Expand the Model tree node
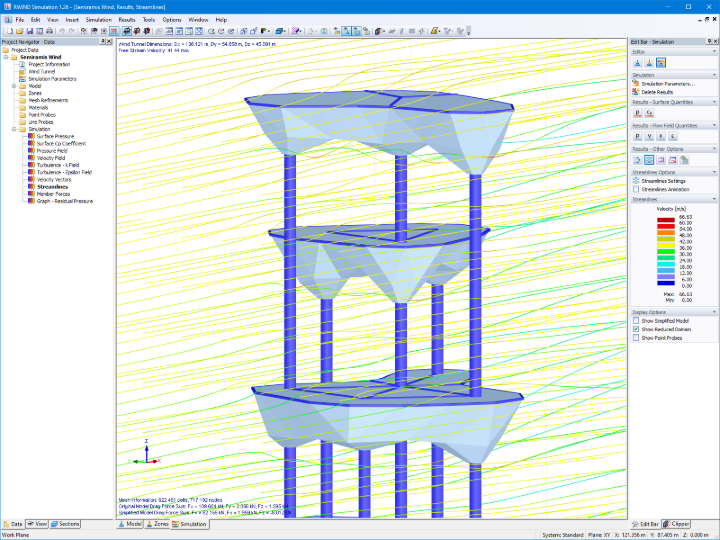 pyautogui.click(x=14, y=86)
